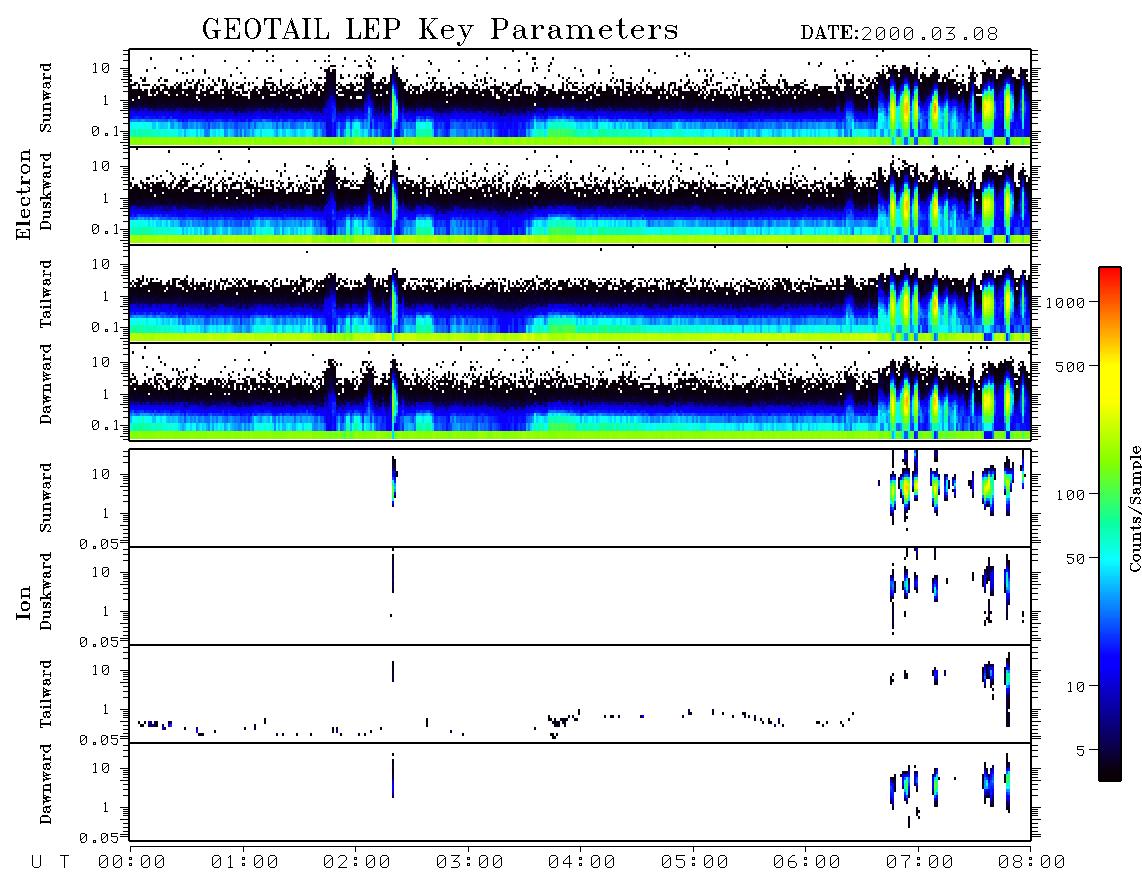The image size is (1142, 880).
Task: Click the 0.05 tick of Ion Sunward panel
Action: point(100,543)
